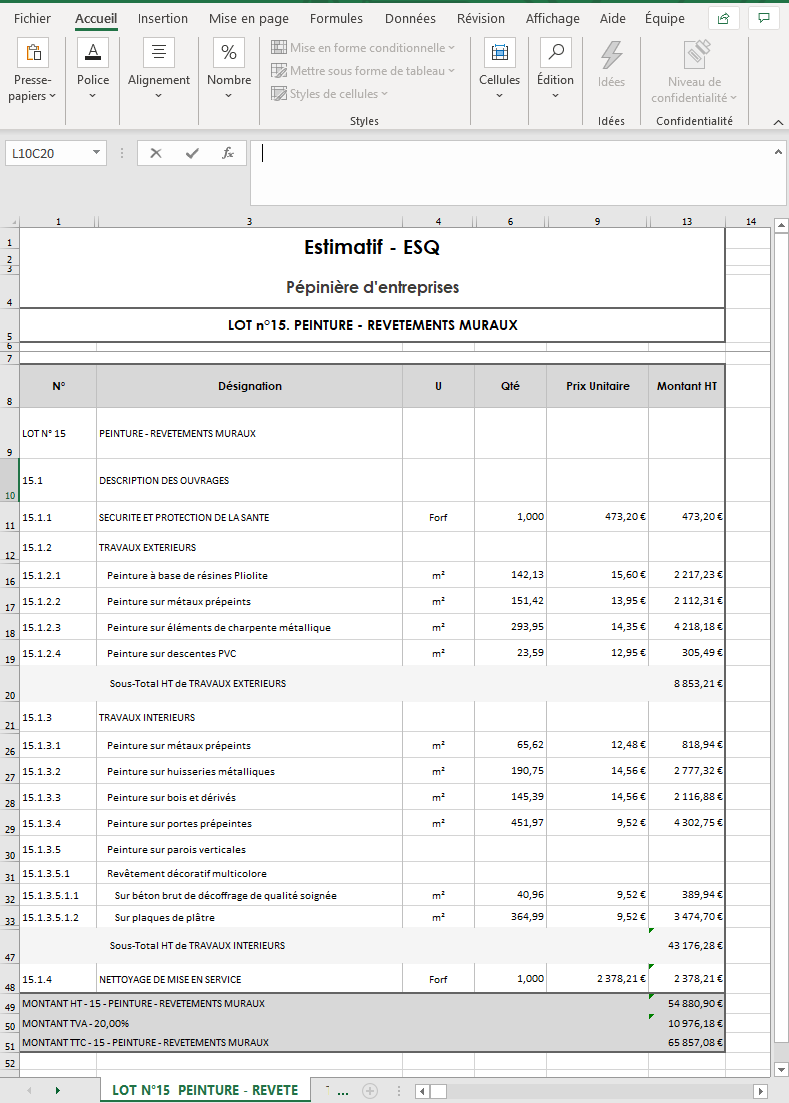
Task: Open the Équipe tab
Action: [665, 18]
